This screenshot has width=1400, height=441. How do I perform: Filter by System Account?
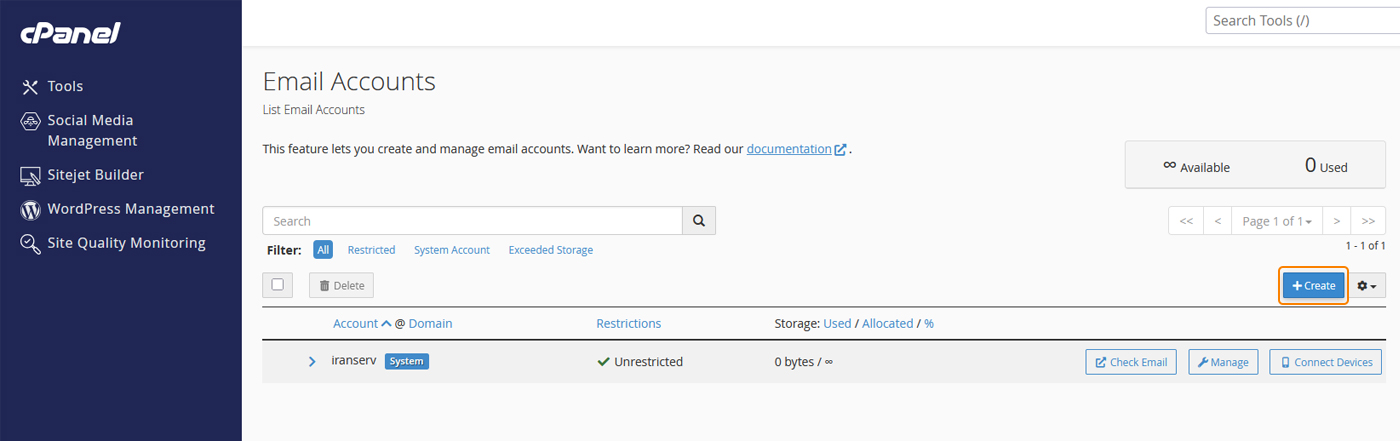452,250
